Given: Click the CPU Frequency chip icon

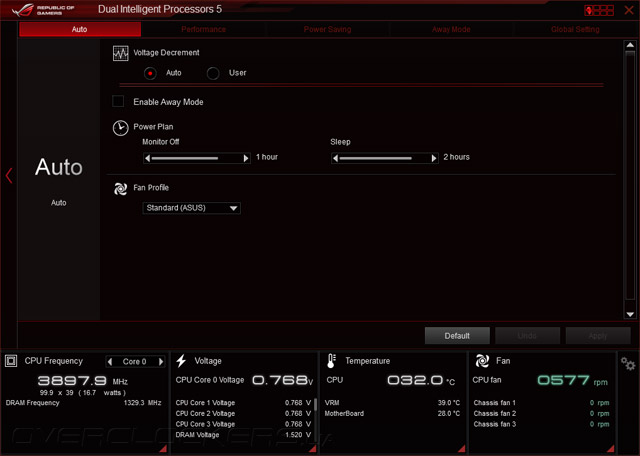Looking at the screenshot, I should 11,361.
